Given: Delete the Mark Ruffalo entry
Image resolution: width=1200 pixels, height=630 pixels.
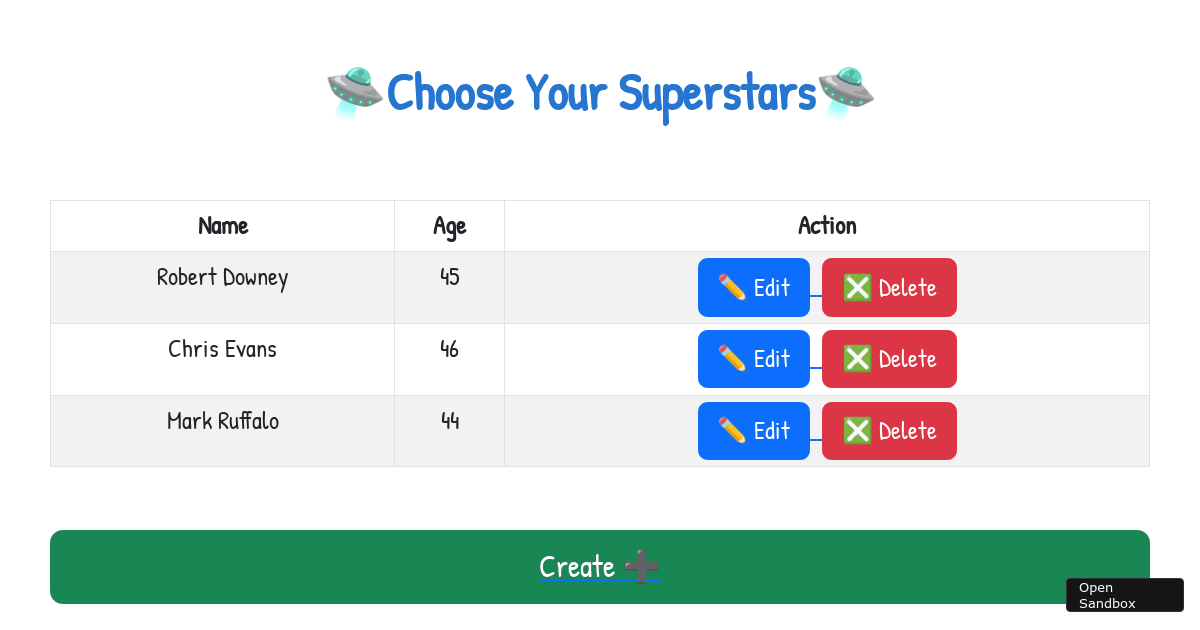Looking at the screenshot, I should [889, 431].
